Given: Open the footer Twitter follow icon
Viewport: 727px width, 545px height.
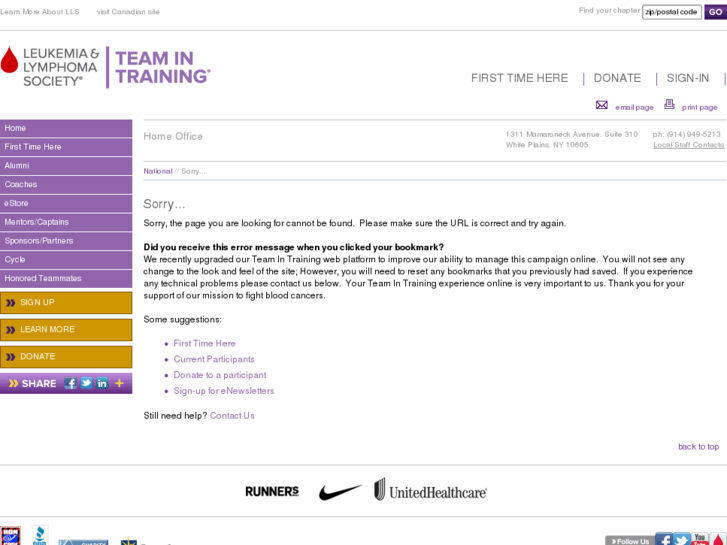Looking at the screenshot, I should click(x=682, y=539).
